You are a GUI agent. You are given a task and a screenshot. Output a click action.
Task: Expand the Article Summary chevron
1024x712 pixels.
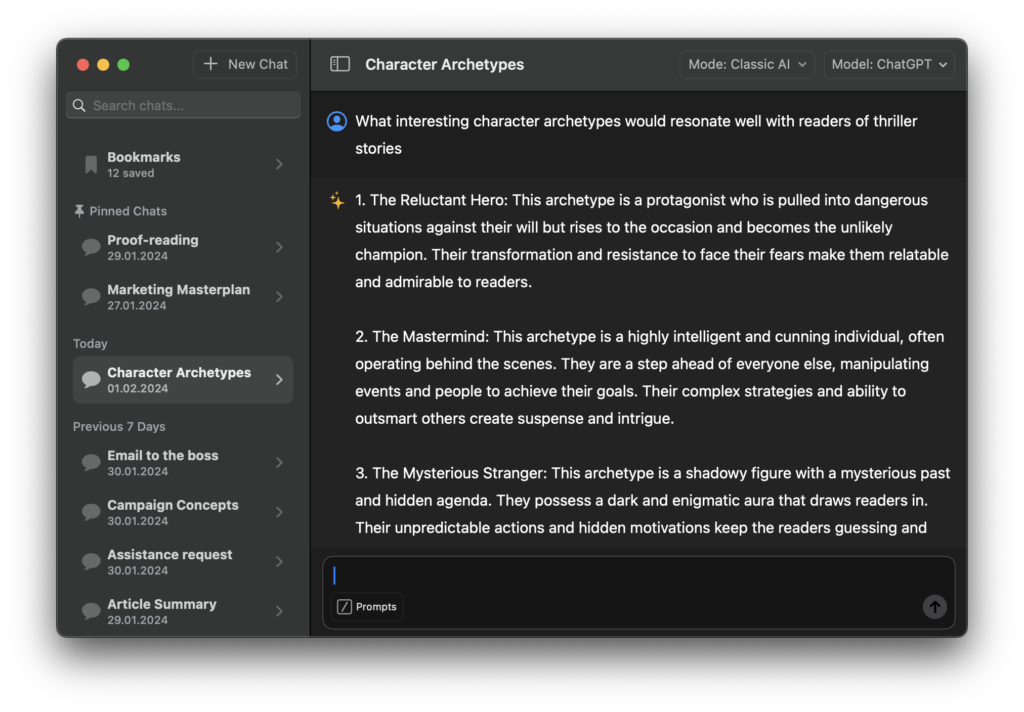pyautogui.click(x=280, y=611)
